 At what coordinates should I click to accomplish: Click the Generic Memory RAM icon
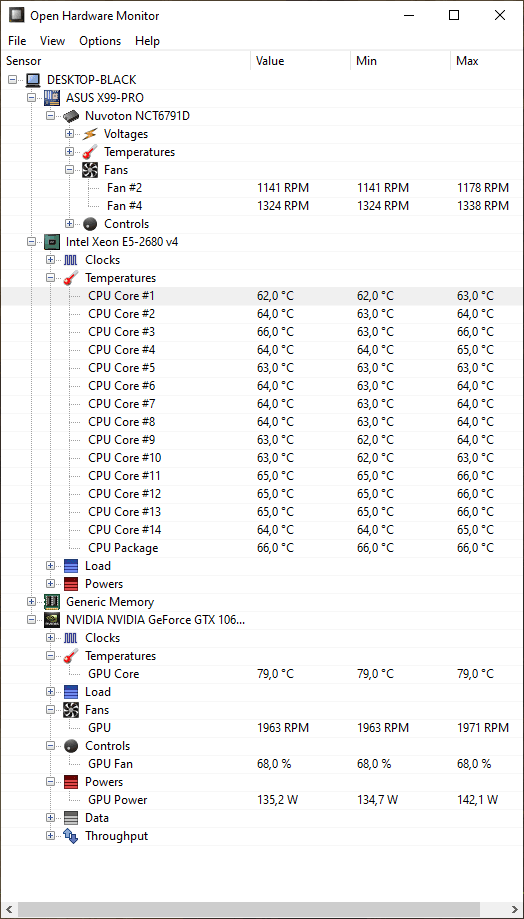point(52,602)
